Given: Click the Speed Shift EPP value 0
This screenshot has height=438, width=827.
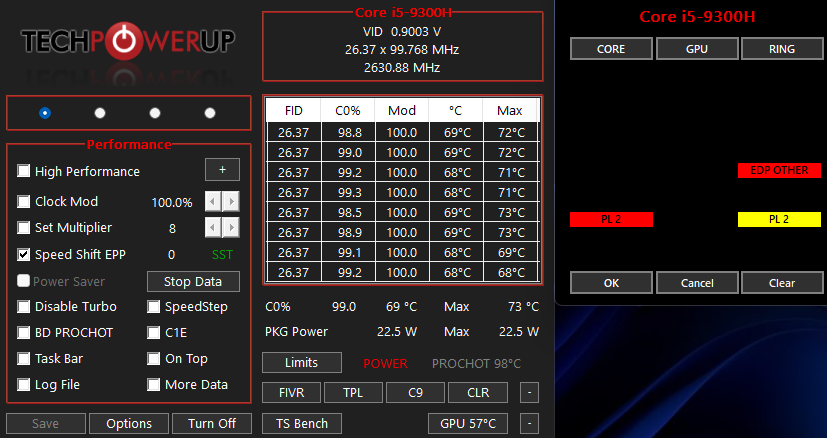Looking at the screenshot, I should (171, 255).
